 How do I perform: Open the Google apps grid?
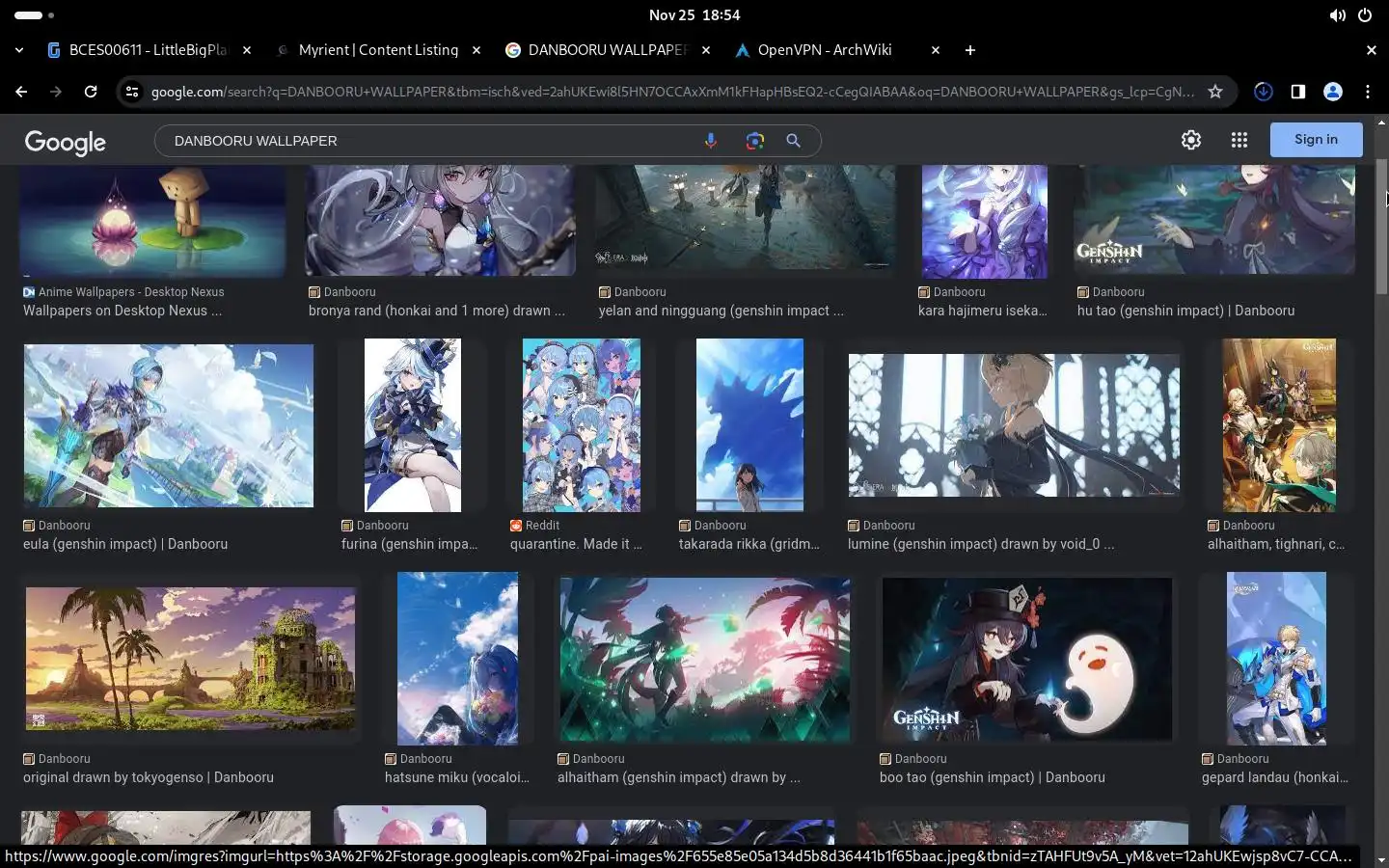click(1239, 140)
